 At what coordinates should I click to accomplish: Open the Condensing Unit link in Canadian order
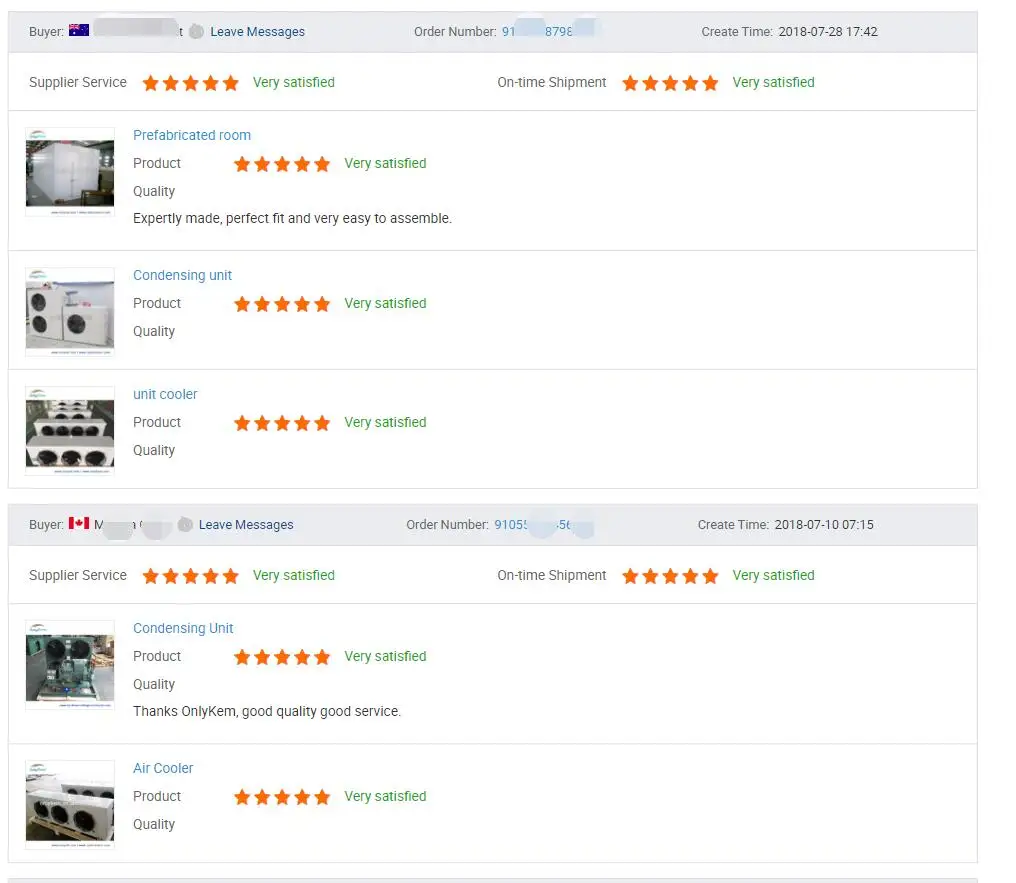click(x=183, y=628)
